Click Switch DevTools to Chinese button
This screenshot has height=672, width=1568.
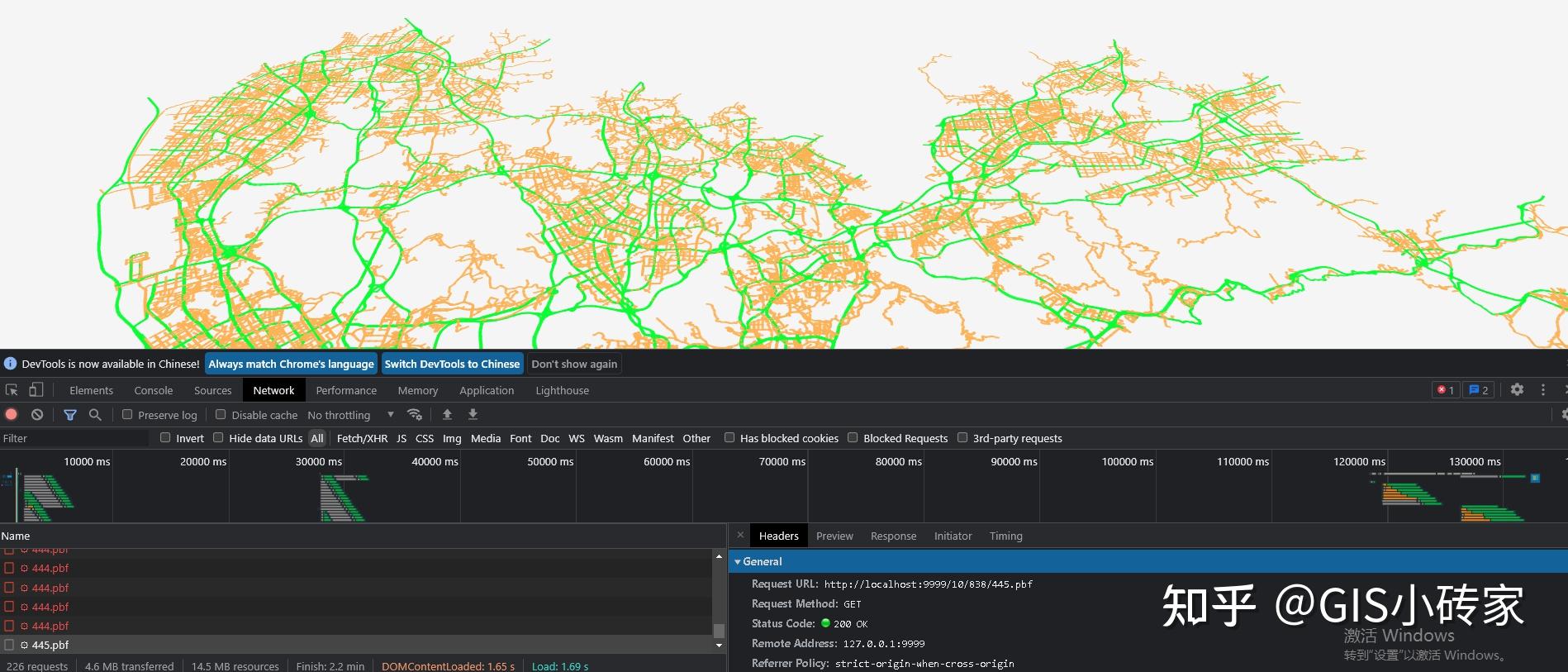pyautogui.click(x=452, y=364)
